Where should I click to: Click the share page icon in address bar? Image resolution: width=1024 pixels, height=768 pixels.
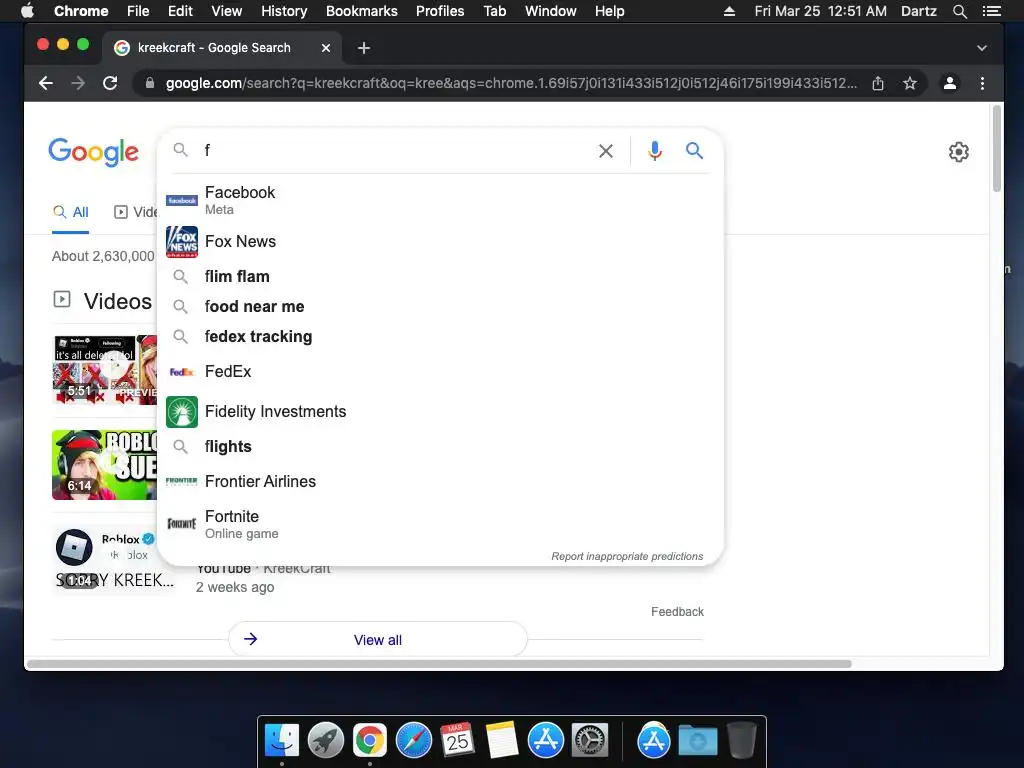pyautogui.click(x=878, y=83)
